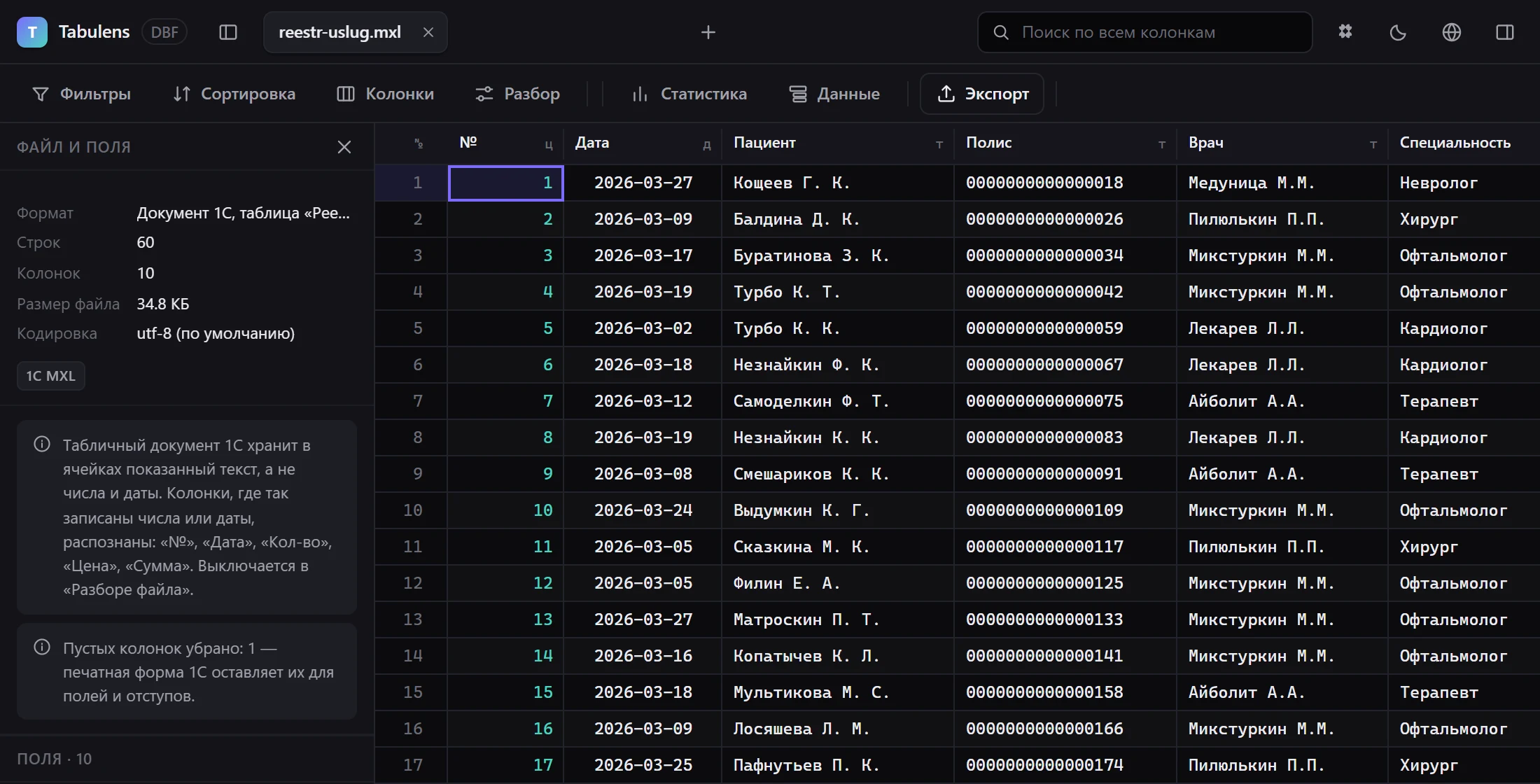
Task: Switch theme with the moon icon
Action: pos(1398,32)
